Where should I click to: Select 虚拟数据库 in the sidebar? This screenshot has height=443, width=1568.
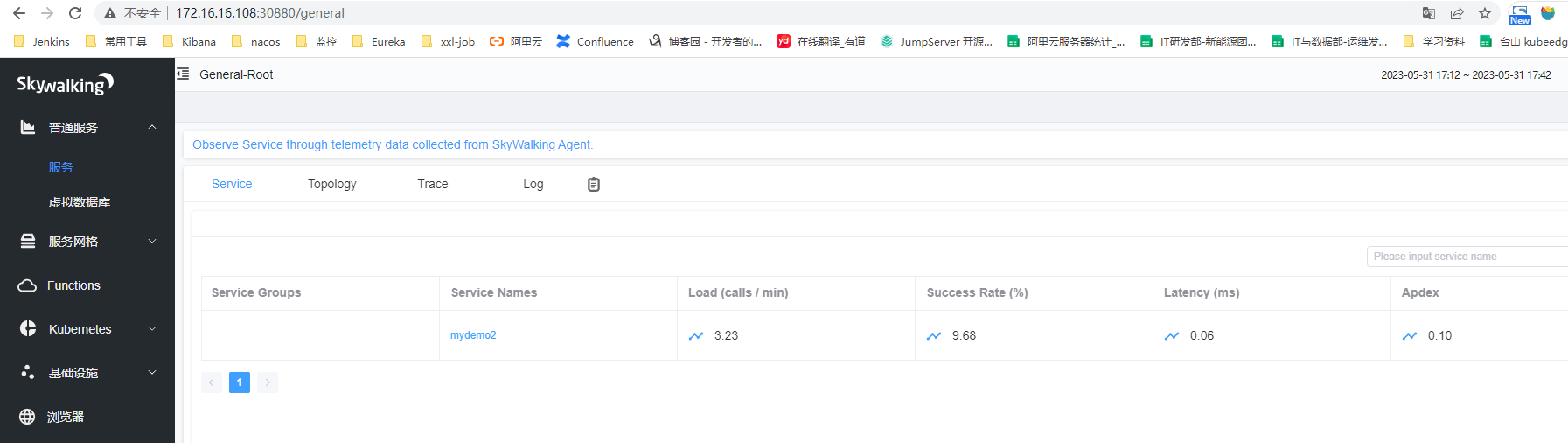pos(80,202)
